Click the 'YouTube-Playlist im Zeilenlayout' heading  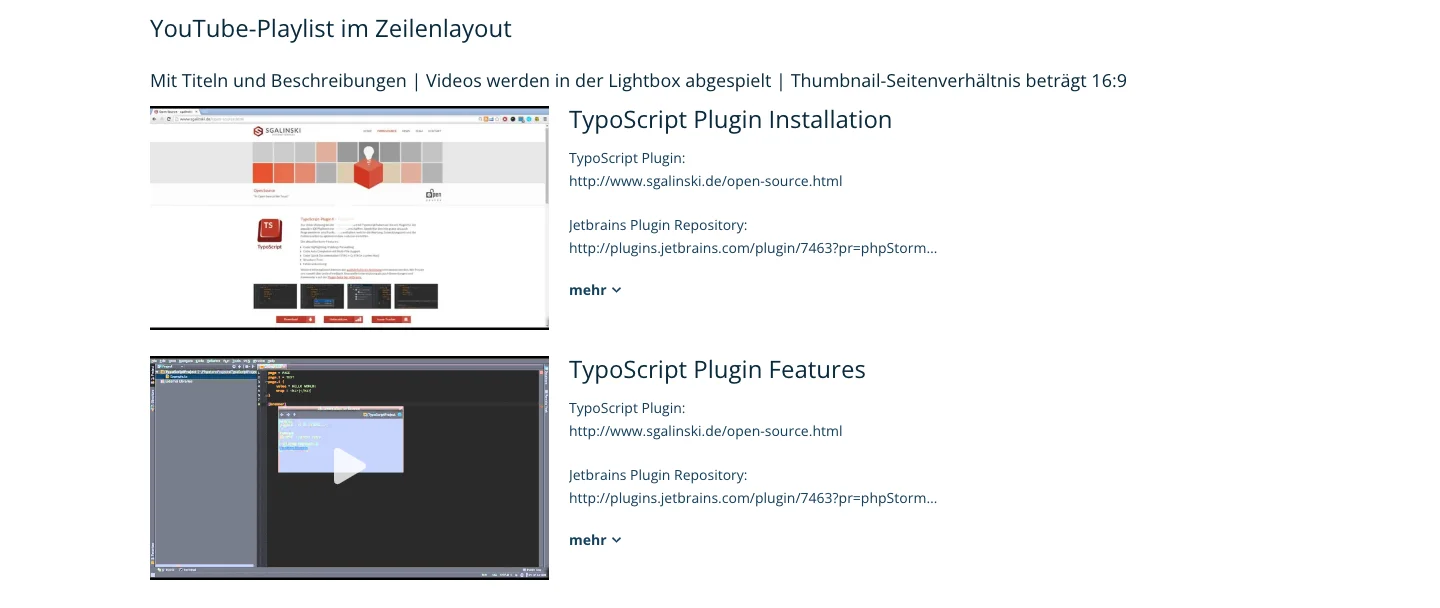point(330,29)
